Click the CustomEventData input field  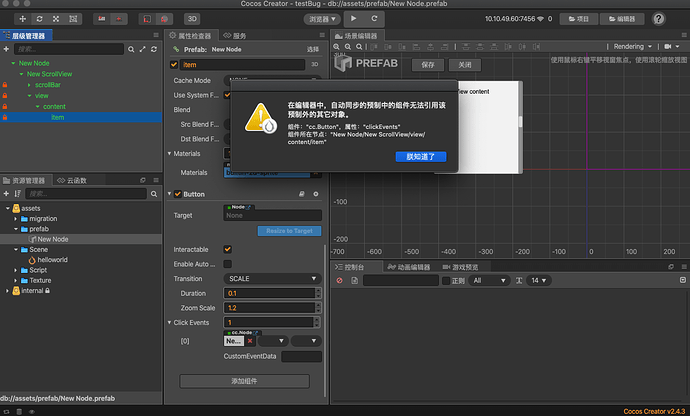[x=301, y=356]
